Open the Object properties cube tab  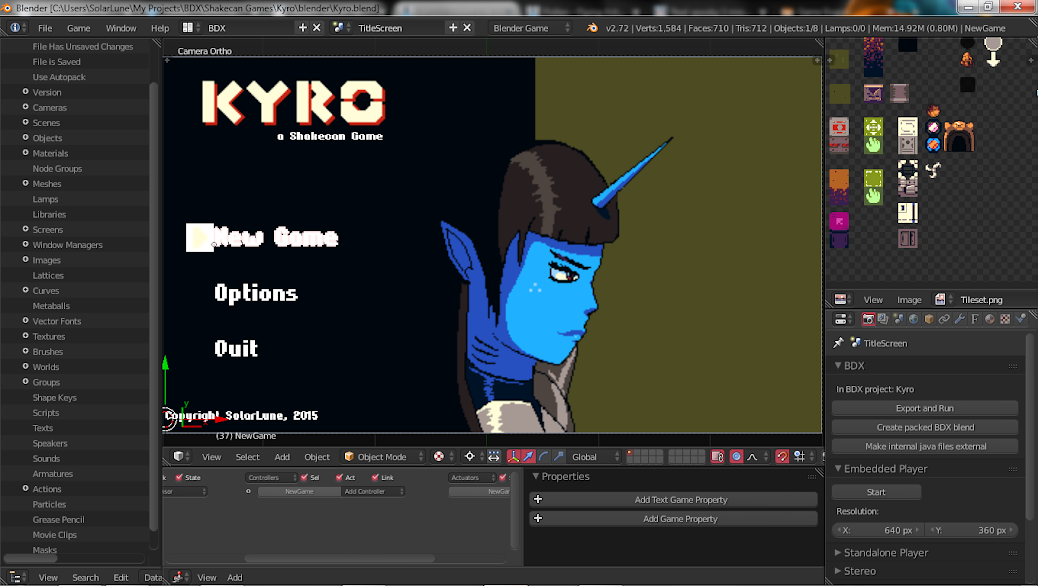point(929,319)
